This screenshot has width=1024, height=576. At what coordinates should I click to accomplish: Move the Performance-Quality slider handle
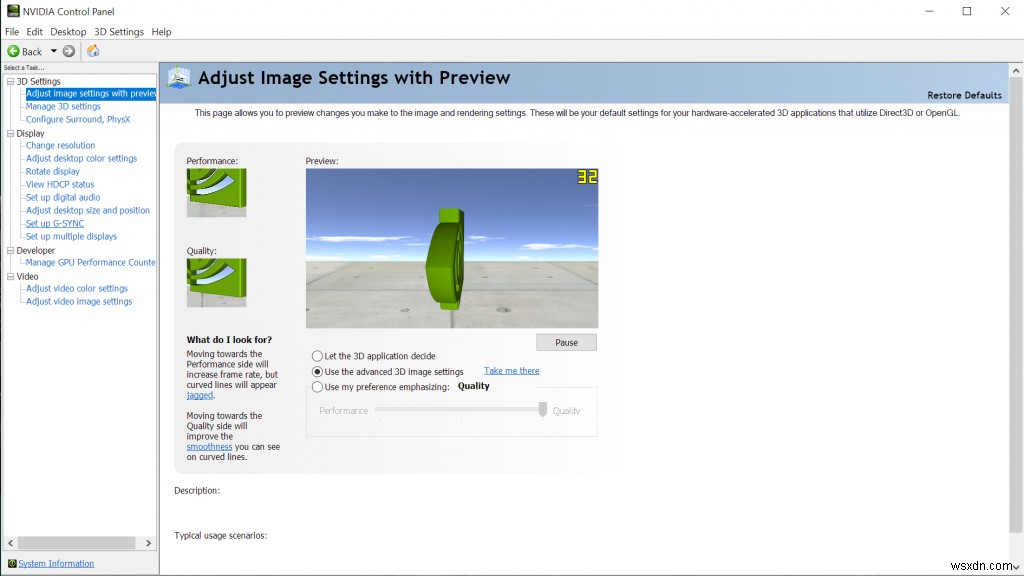[542, 410]
